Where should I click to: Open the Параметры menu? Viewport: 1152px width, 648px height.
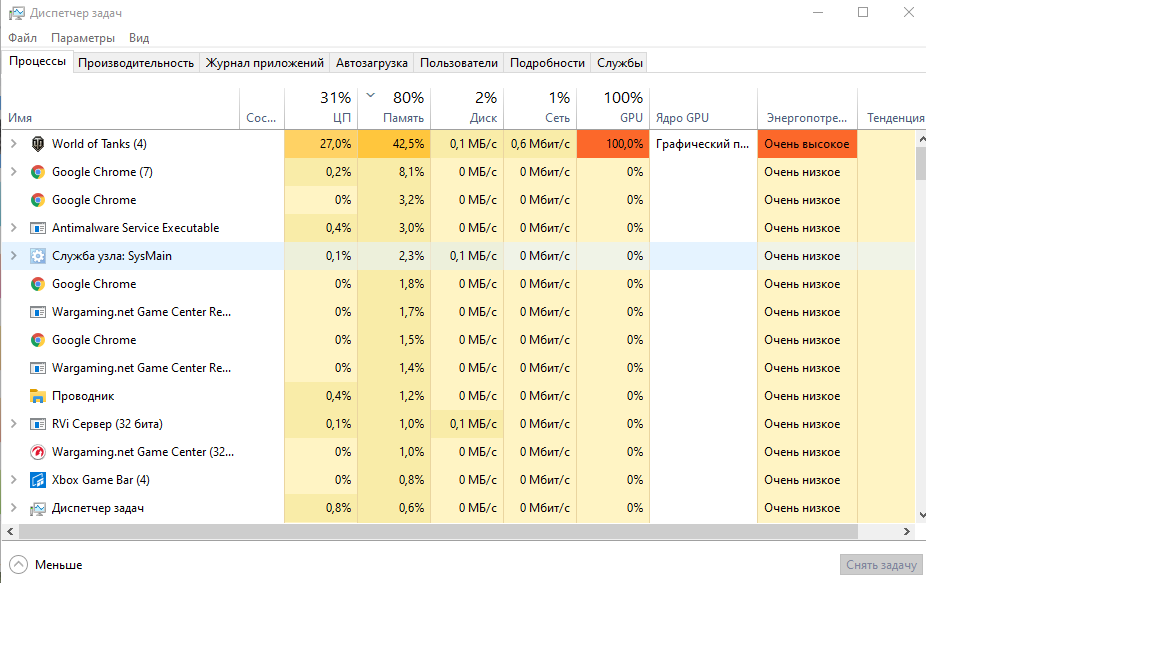(83, 38)
